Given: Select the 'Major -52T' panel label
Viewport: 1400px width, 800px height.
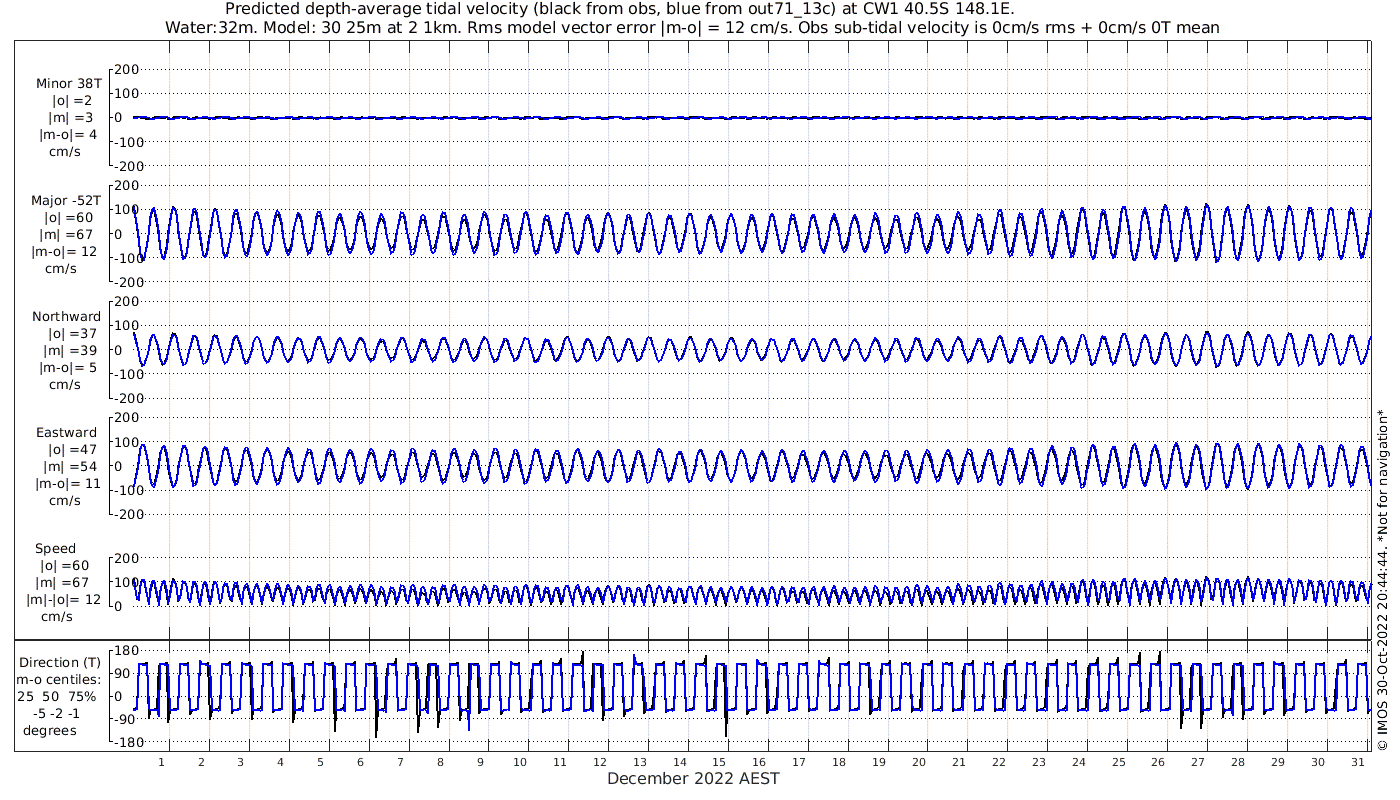Looking at the screenshot, I should pyautogui.click(x=66, y=200).
